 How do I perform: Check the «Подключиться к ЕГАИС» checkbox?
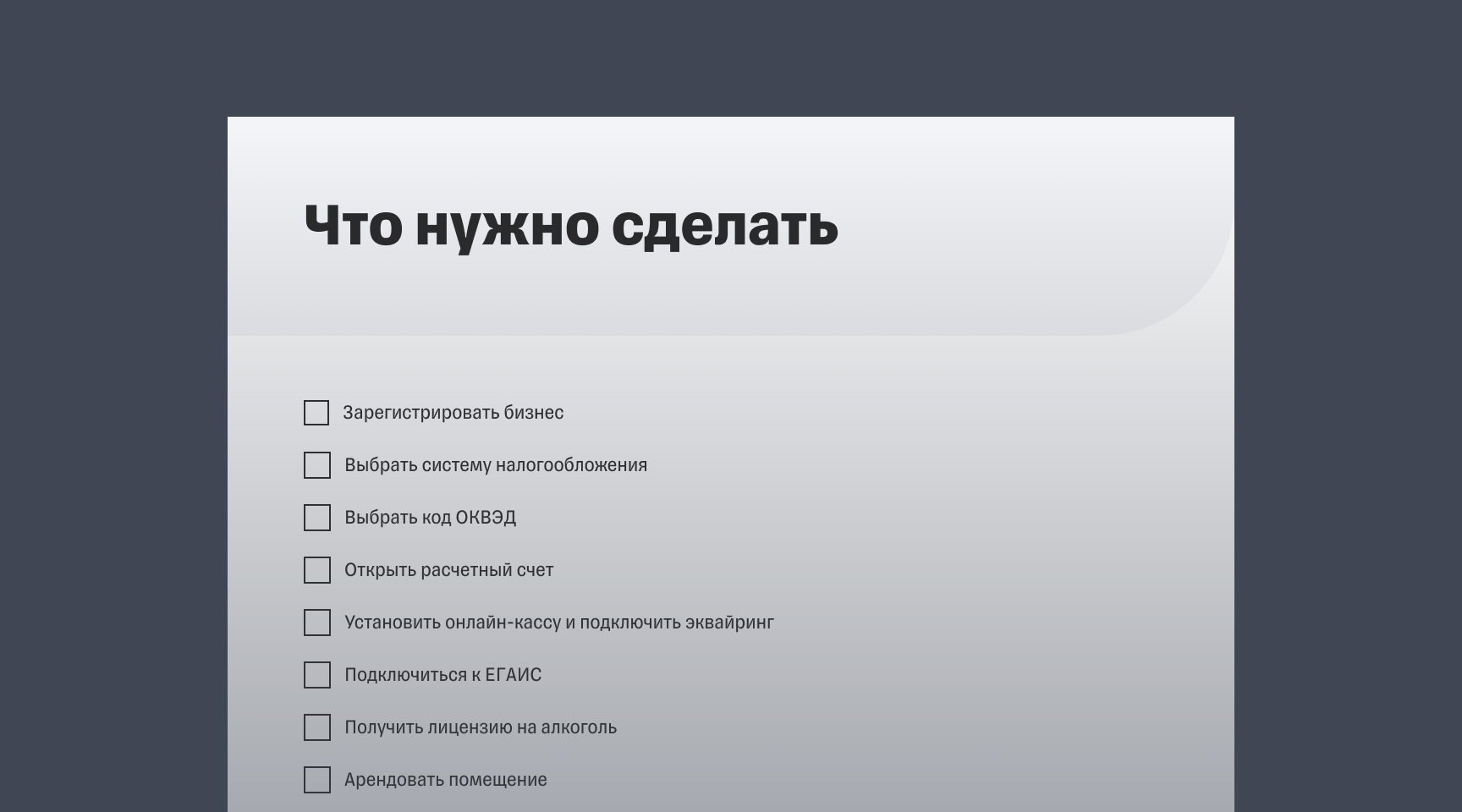316,675
